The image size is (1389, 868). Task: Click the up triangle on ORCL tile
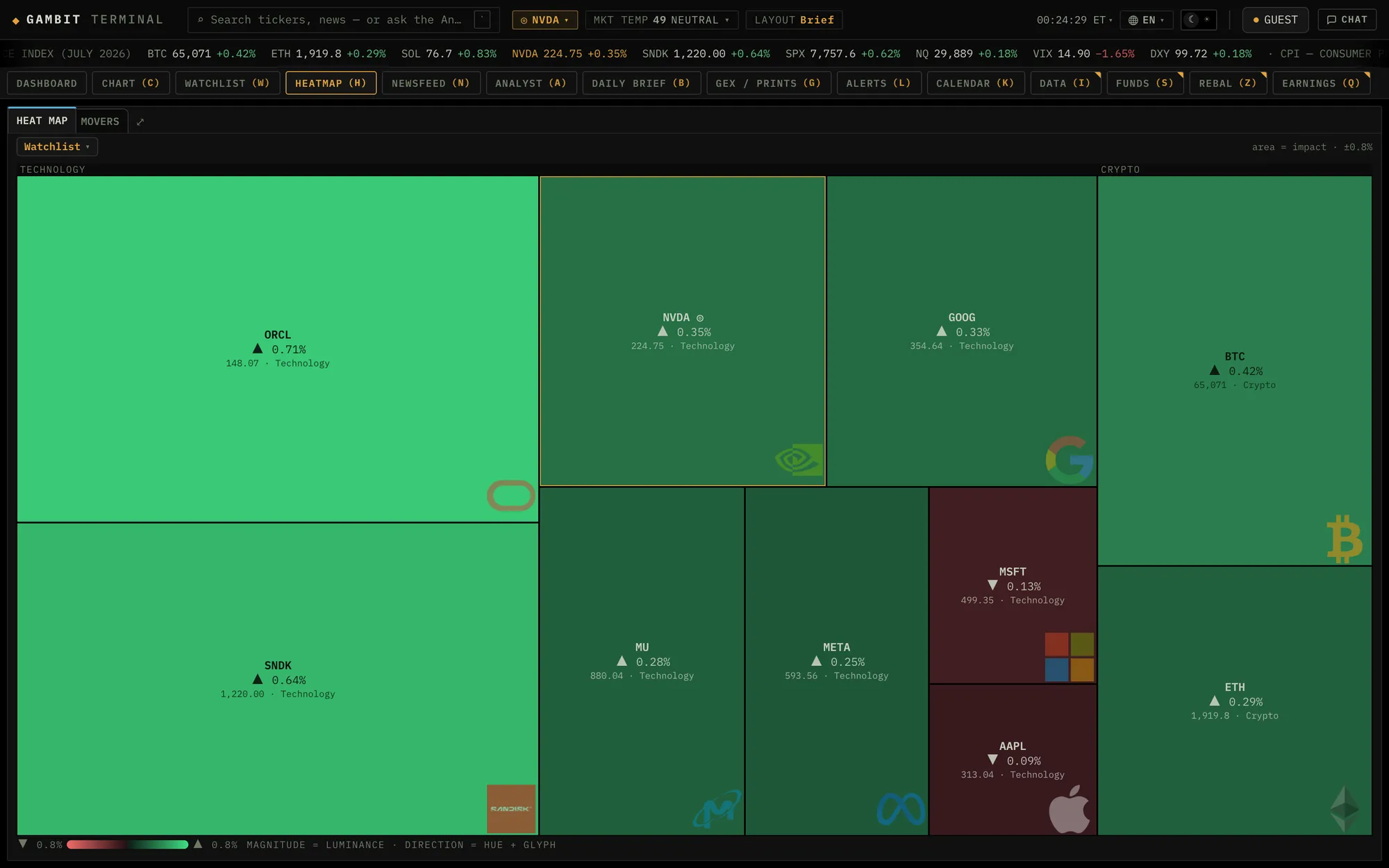(x=258, y=349)
